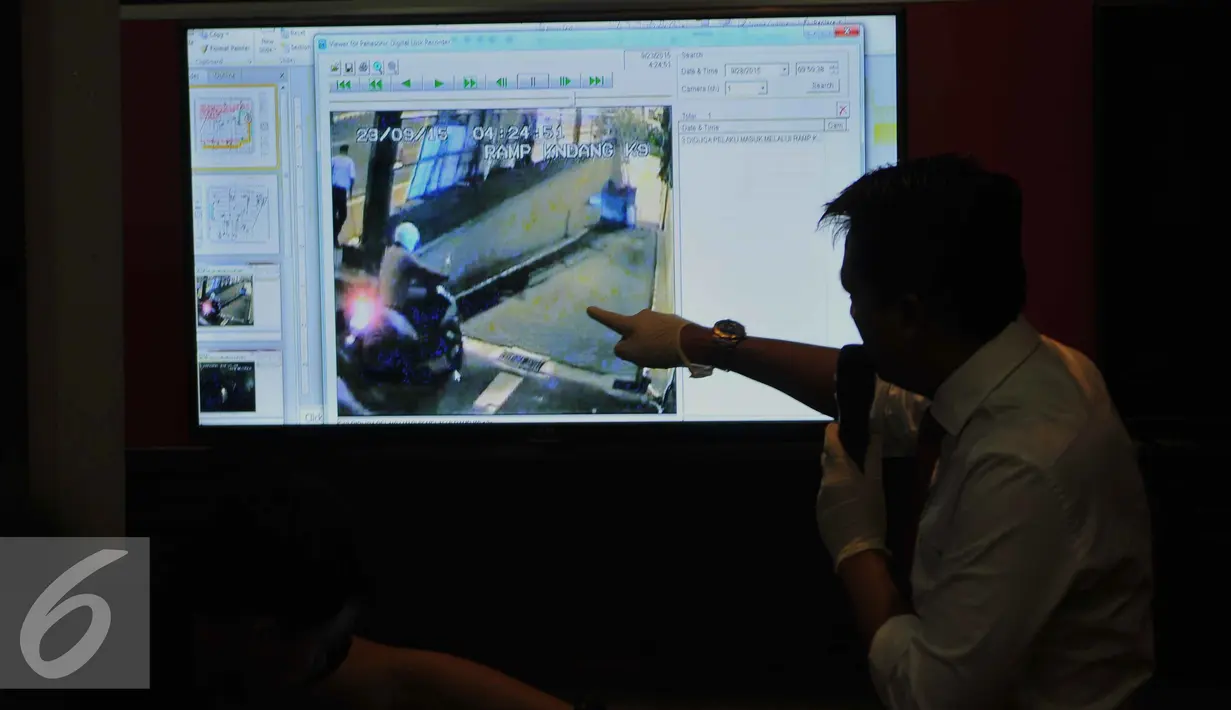This screenshot has width=1231, height=710.
Task: Switch to Outline tab in slide pane
Action: (223, 76)
